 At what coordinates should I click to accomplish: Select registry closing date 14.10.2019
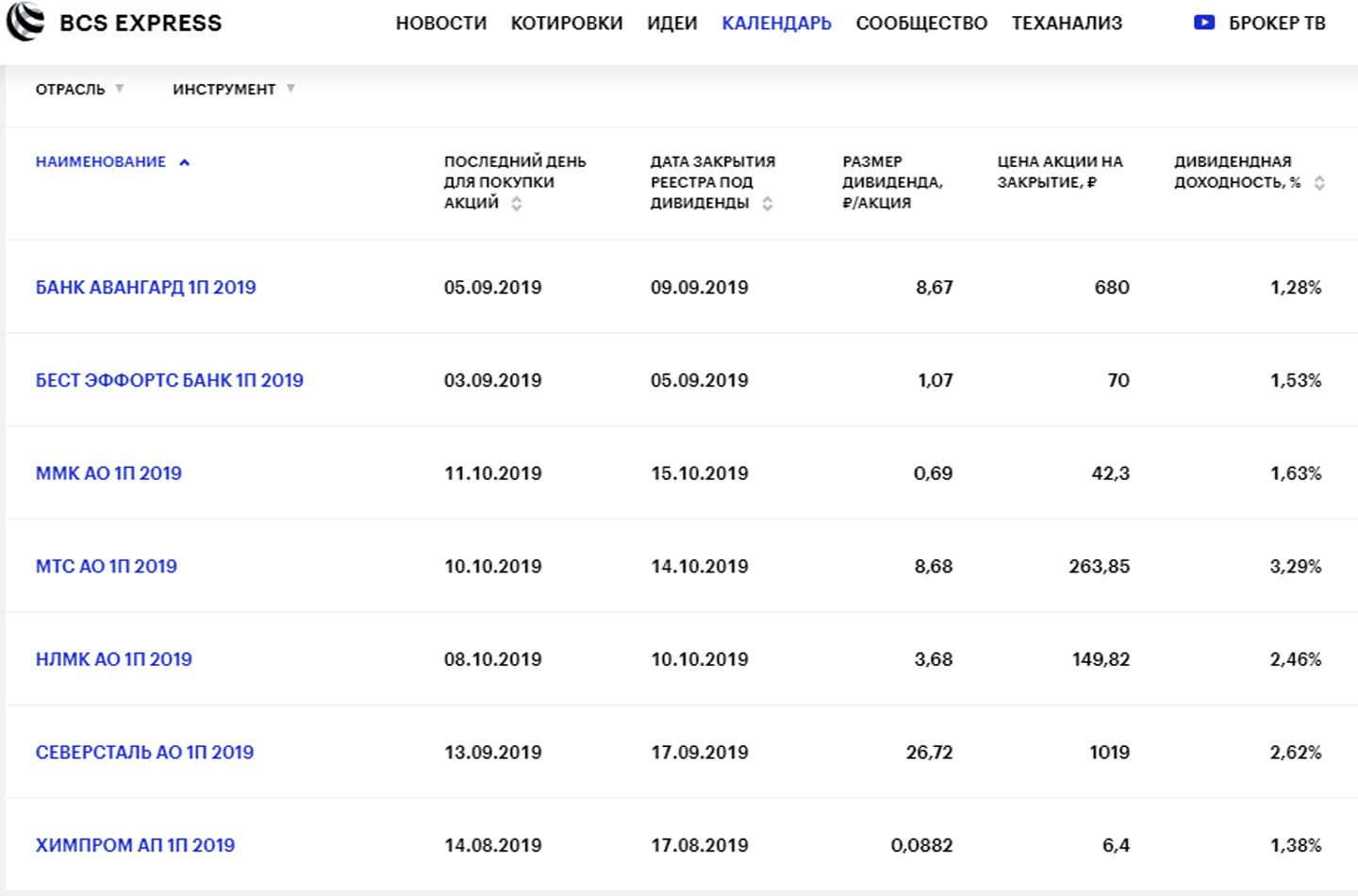[700, 566]
